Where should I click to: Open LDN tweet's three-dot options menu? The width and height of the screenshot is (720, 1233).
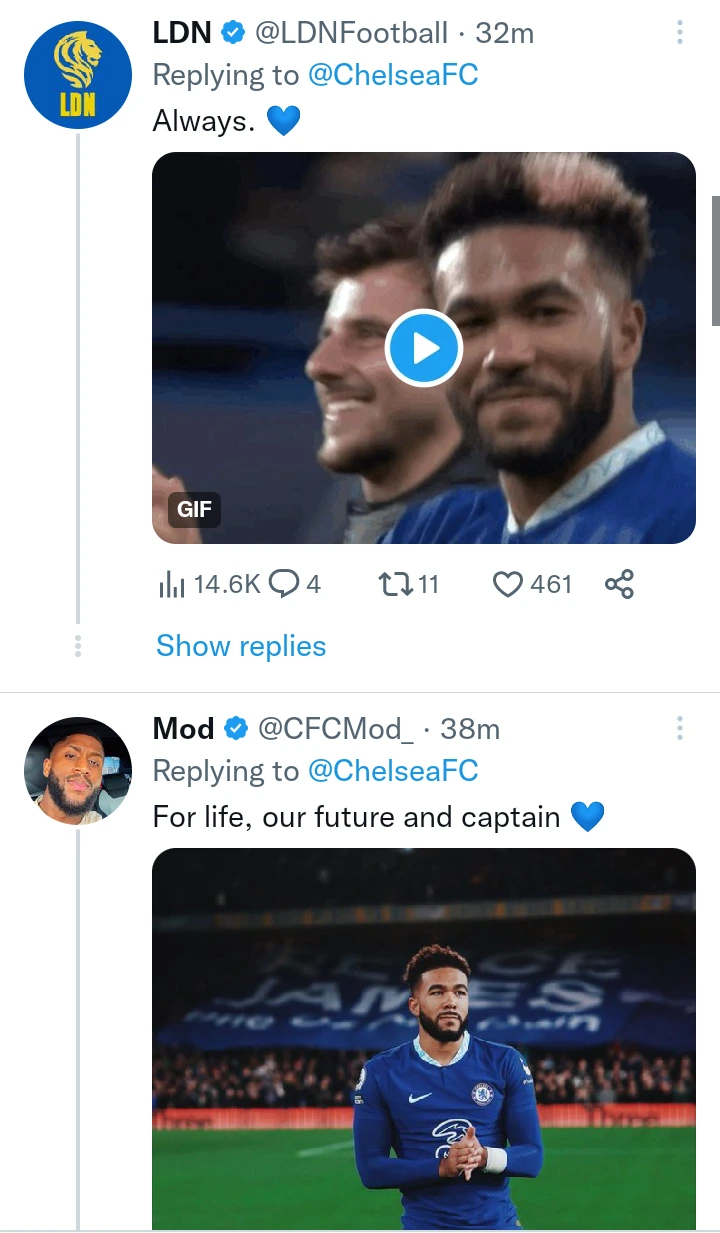click(x=680, y=33)
